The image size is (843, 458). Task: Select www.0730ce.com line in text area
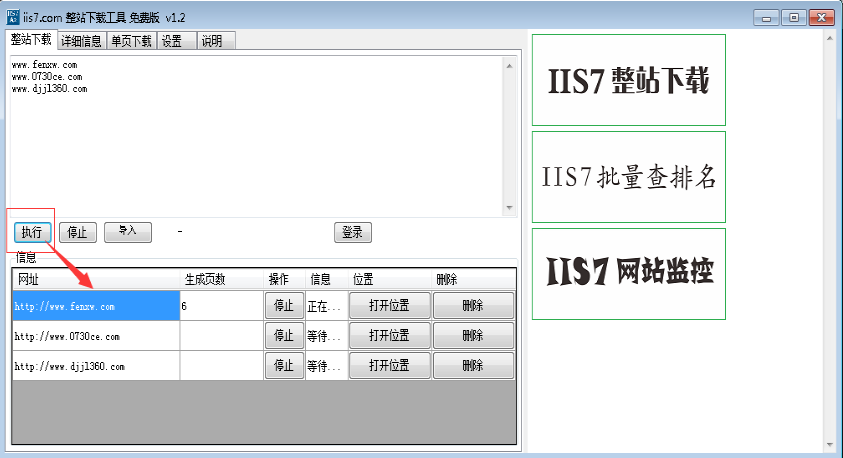47,77
